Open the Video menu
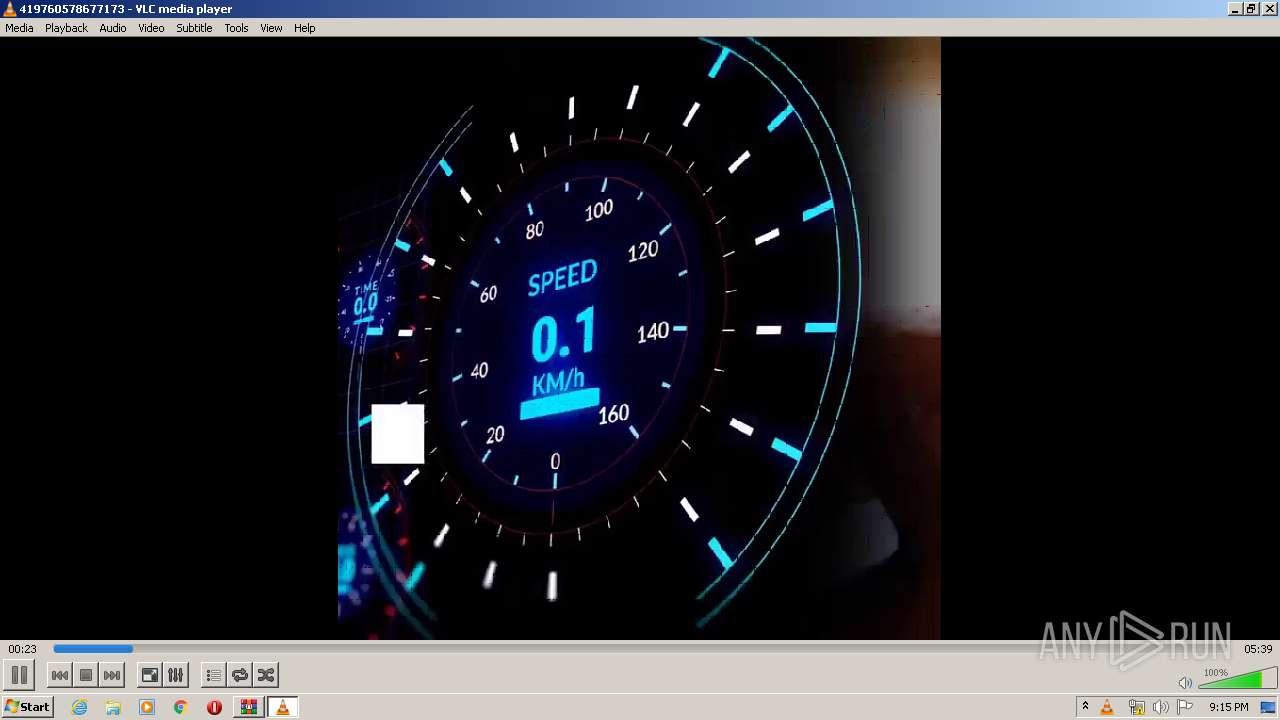1280x720 pixels. 151,28
